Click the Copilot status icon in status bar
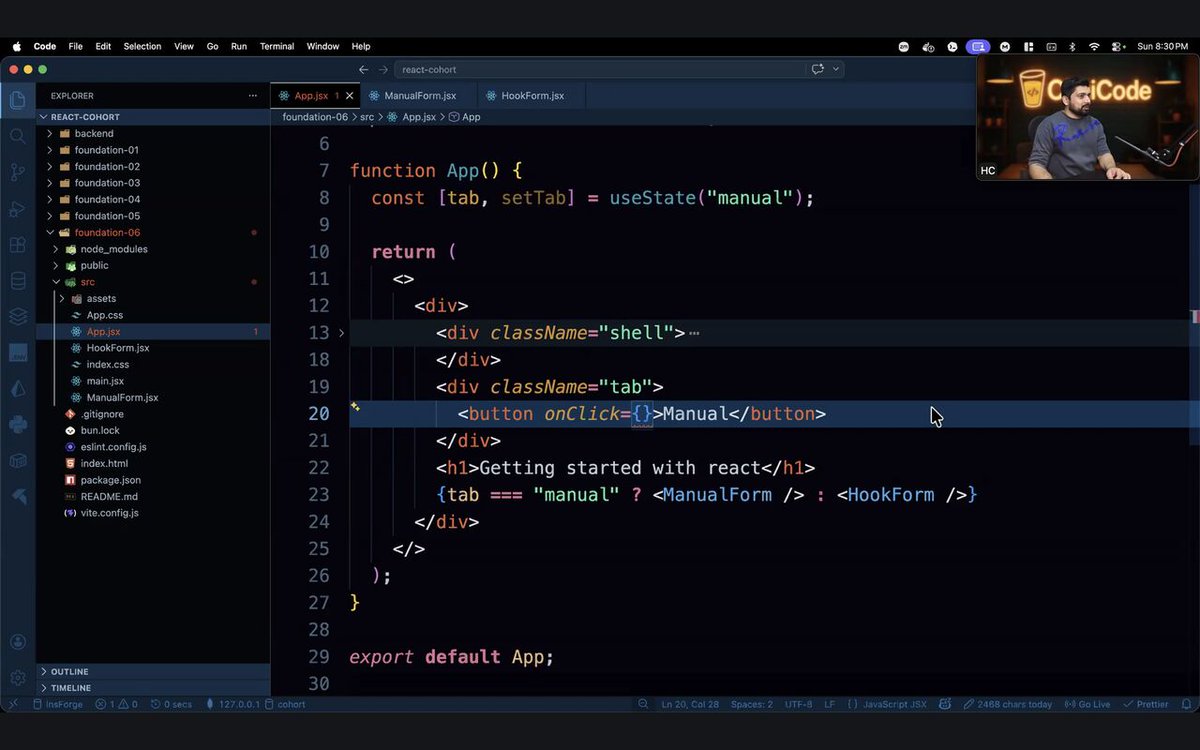 tap(945, 704)
